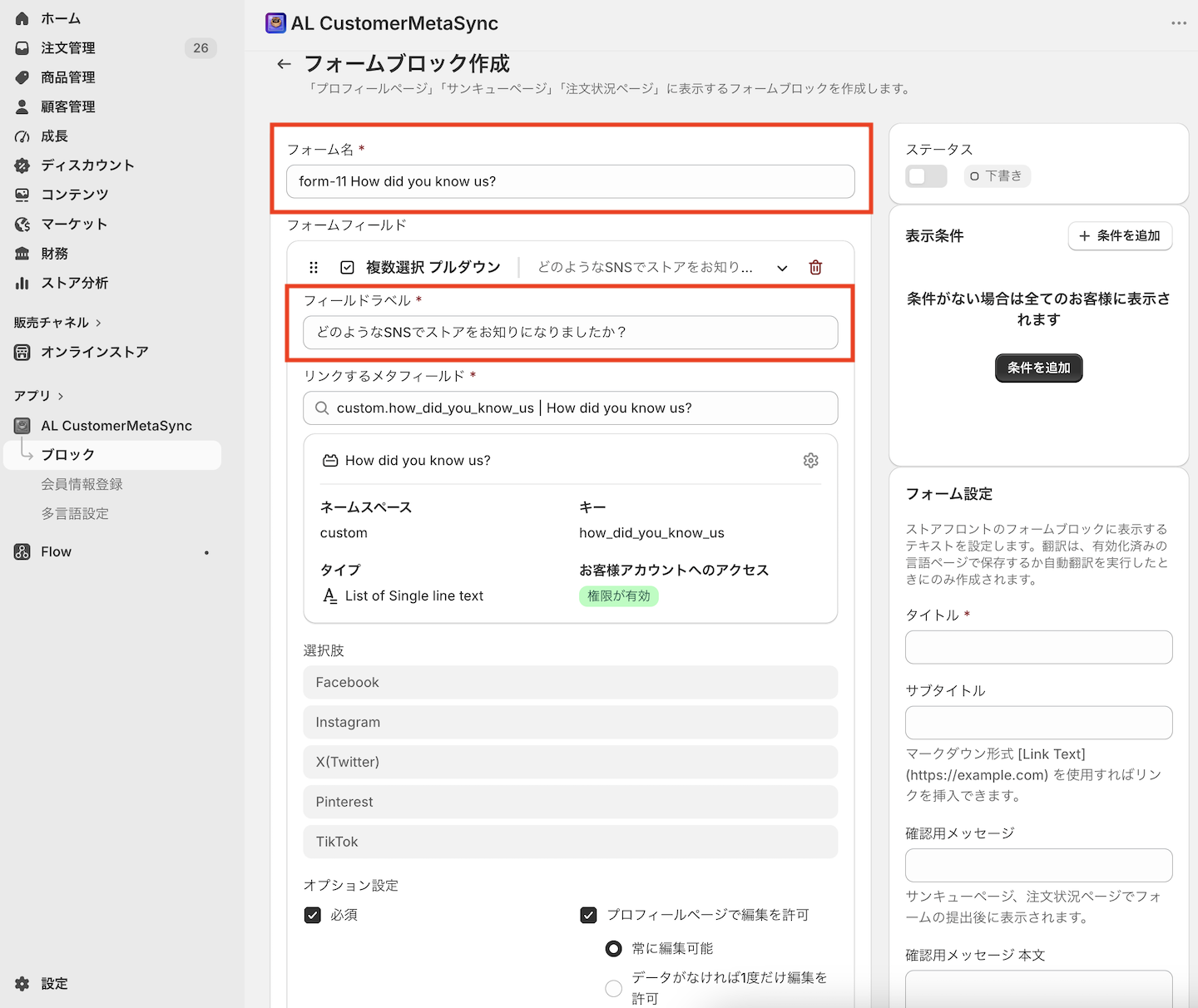Click the タイトル input field
Viewport: 1198px width, 1008px height.
[1038, 647]
